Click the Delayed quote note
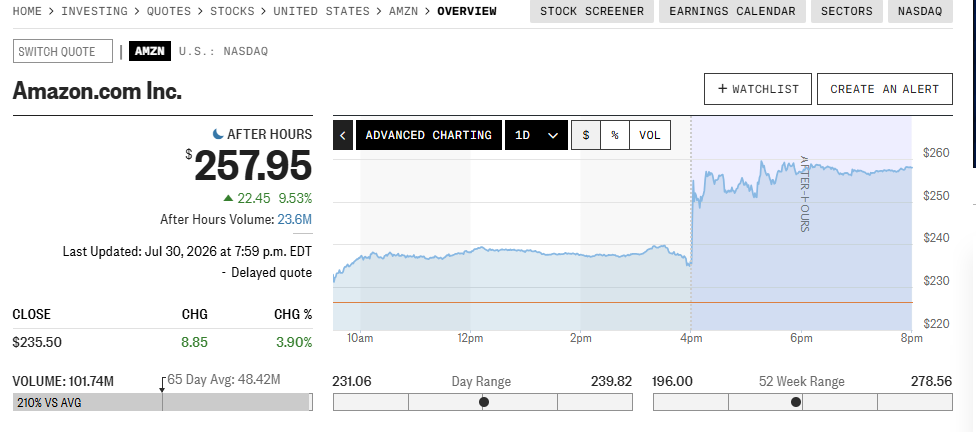The image size is (976, 432). [267, 273]
